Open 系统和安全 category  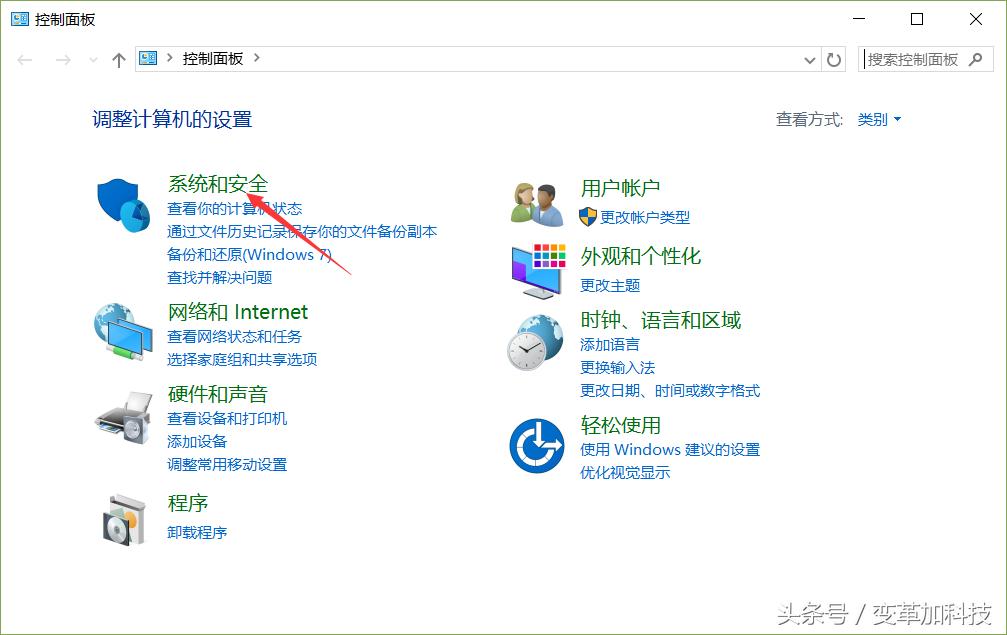[x=218, y=184]
